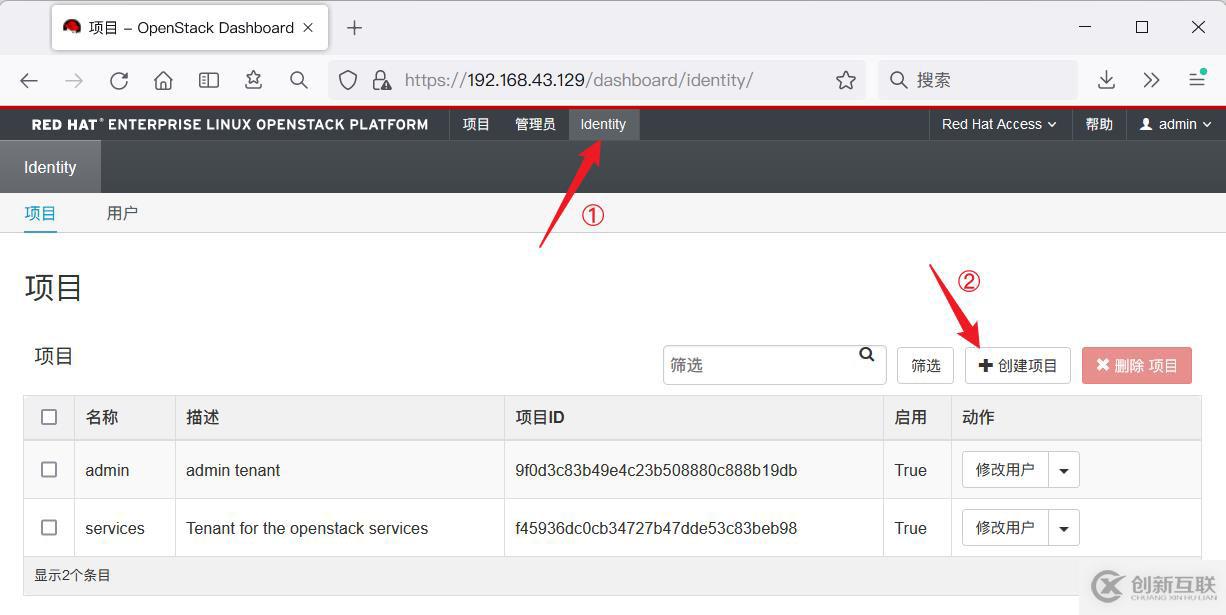Expand actions dropdown for services project
1226x615 pixels.
tap(1064, 528)
